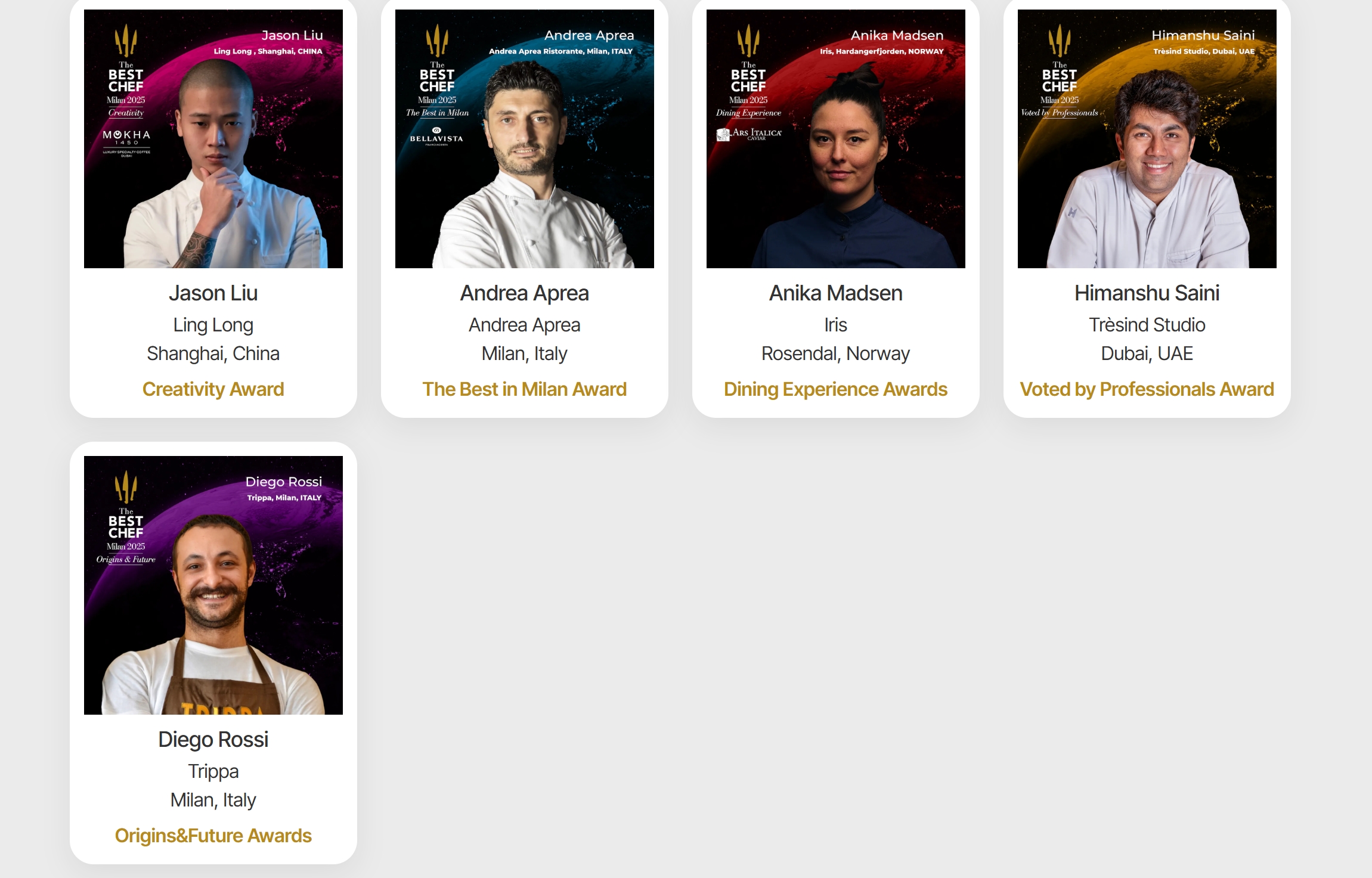Select the Creativity Award label
The height and width of the screenshot is (878, 1372).
click(213, 389)
